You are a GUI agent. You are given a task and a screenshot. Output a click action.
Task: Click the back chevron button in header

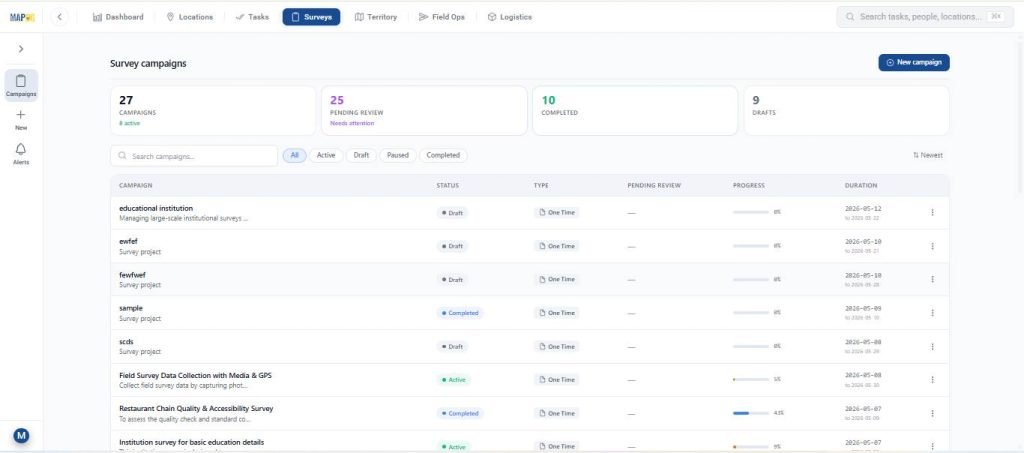click(59, 18)
